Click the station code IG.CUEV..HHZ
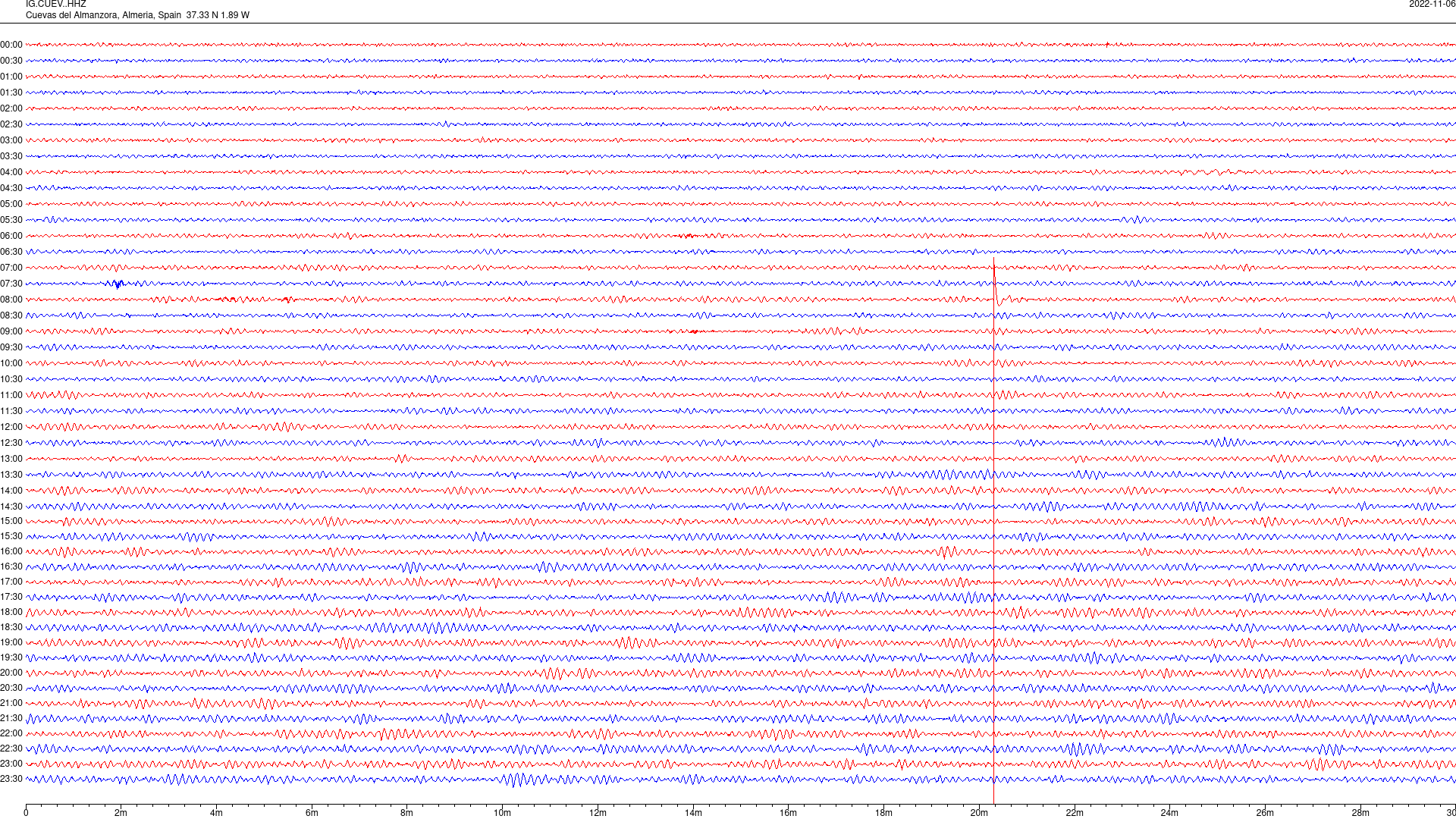Viewport: 1456px width, 819px height. pos(56,5)
